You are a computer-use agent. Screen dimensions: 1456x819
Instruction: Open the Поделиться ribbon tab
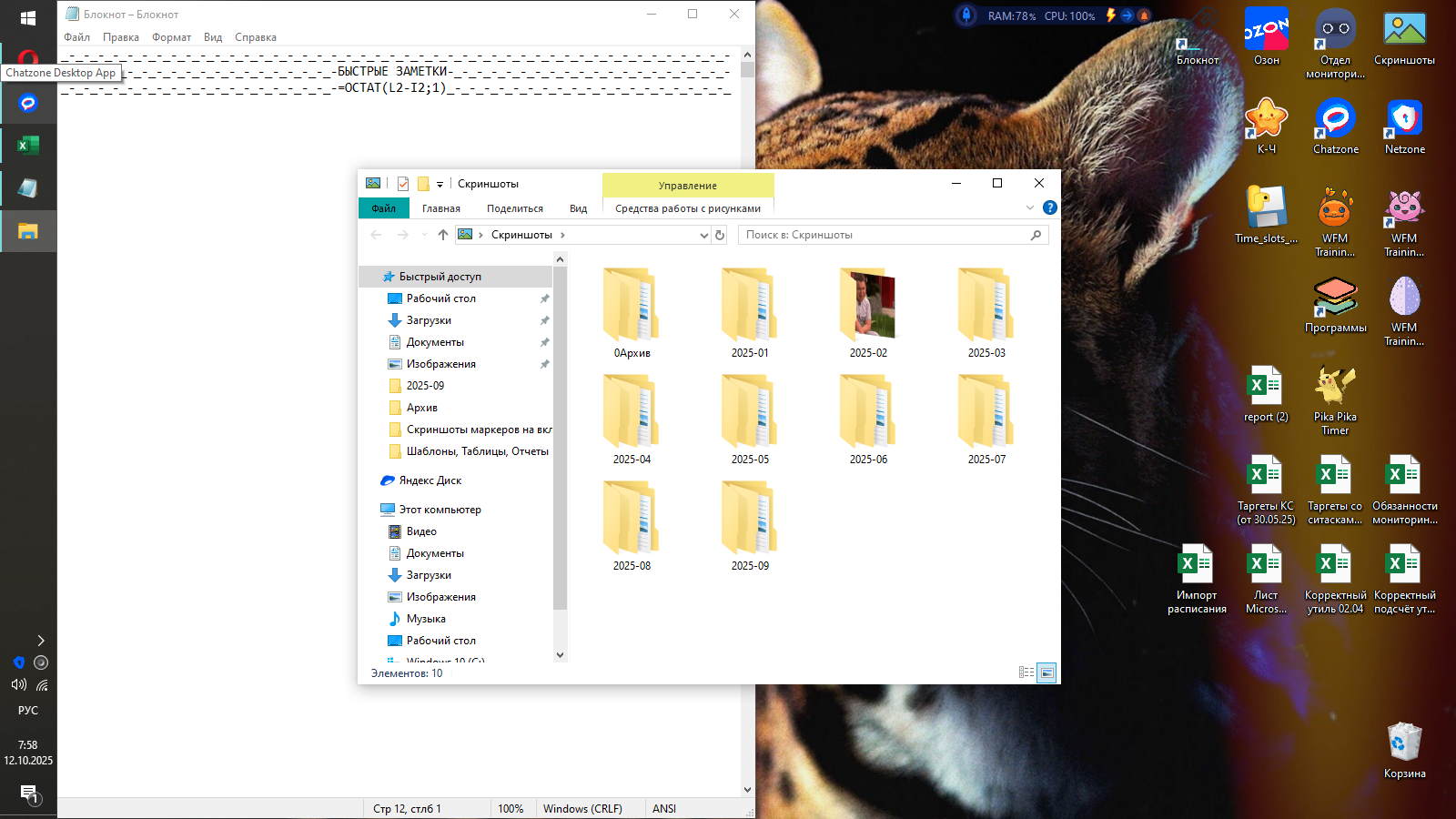point(515,208)
